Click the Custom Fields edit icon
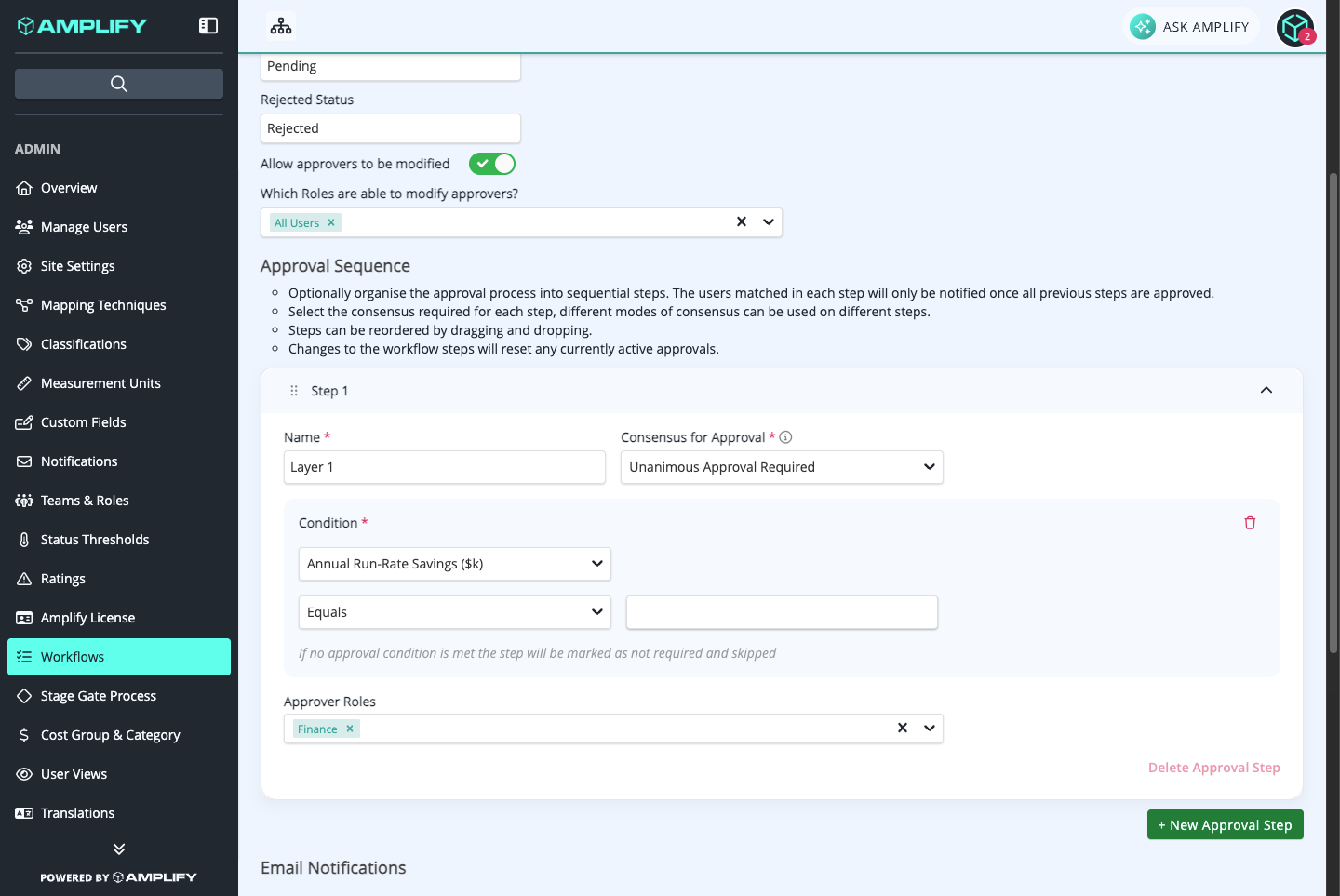 (x=24, y=422)
